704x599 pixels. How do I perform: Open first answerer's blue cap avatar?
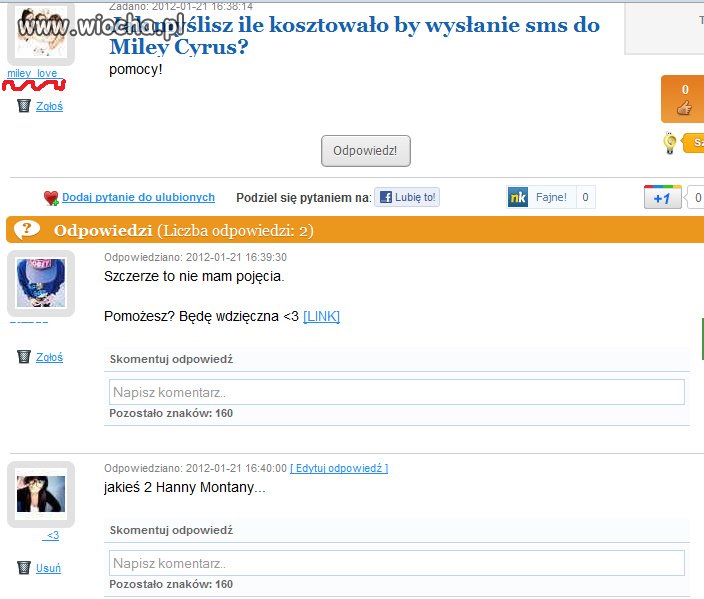point(41,283)
